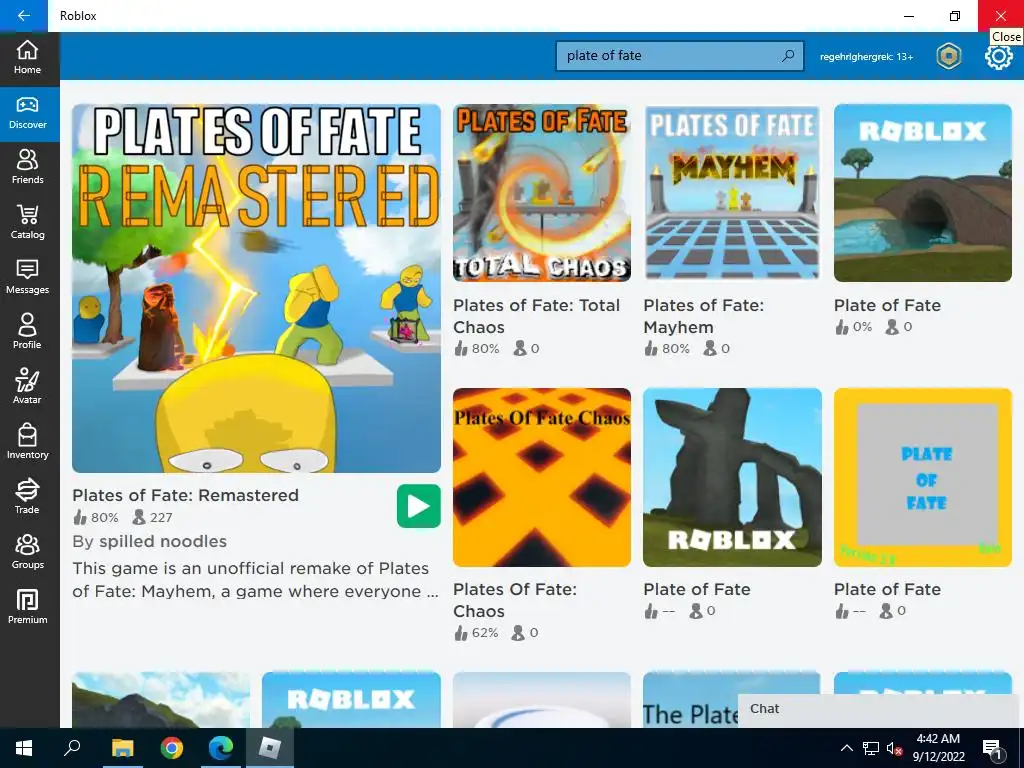Click the 62% rating under Plates Of Fate: Chaos

click(476, 633)
